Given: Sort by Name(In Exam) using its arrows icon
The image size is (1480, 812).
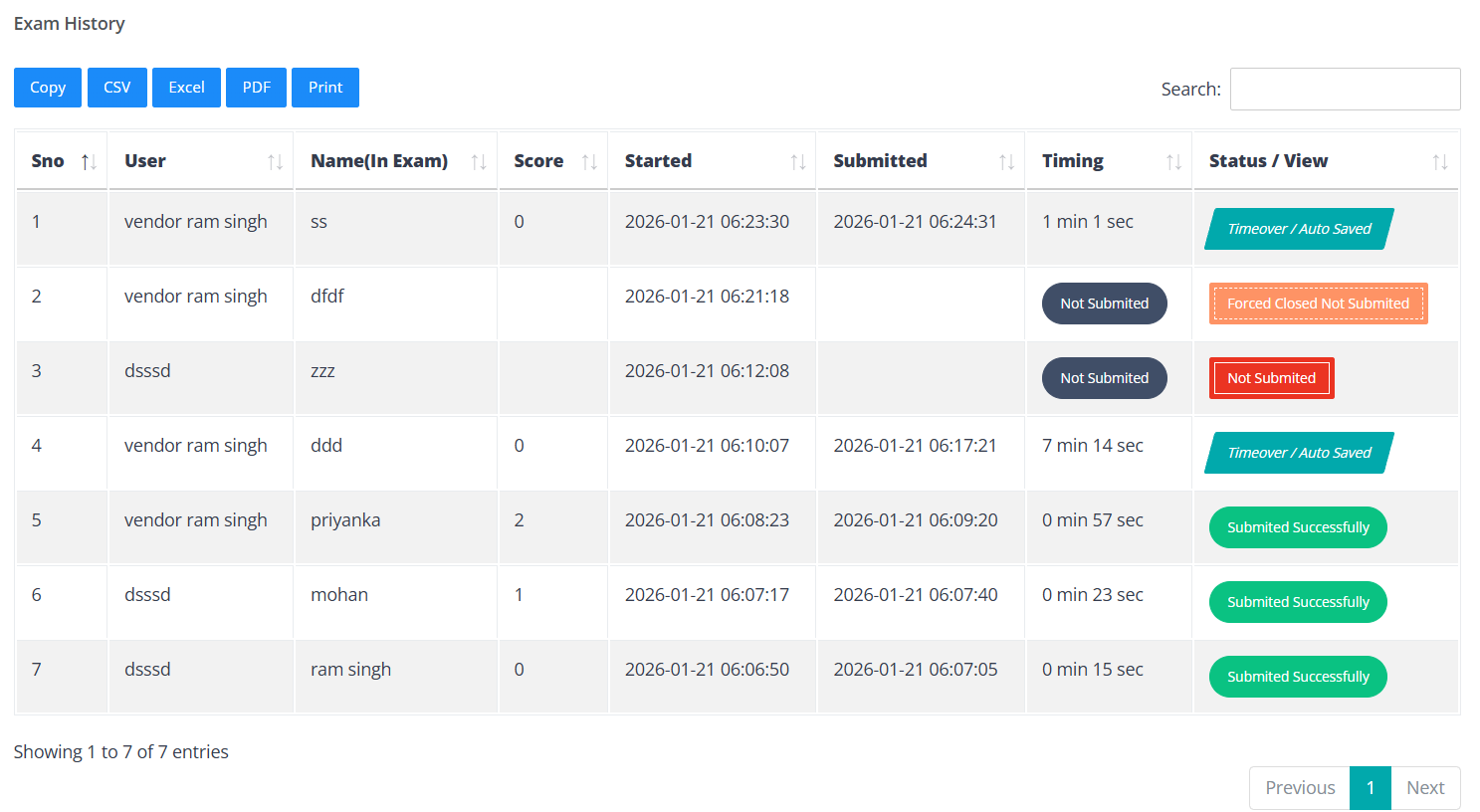Looking at the screenshot, I should pyautogui.click(x=479, y=162).
